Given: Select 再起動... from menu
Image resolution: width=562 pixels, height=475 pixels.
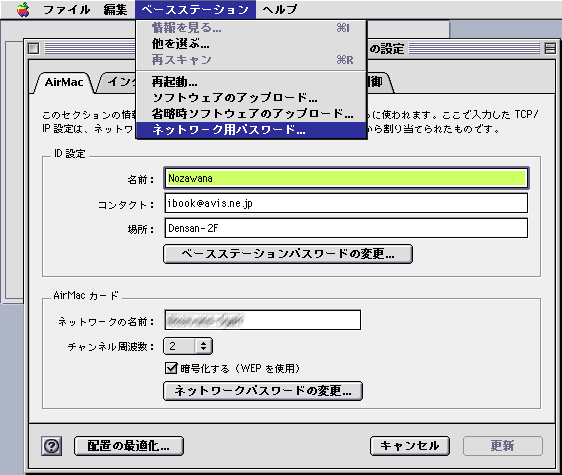Looking at the screenshot, I should [x=251, y=82].
